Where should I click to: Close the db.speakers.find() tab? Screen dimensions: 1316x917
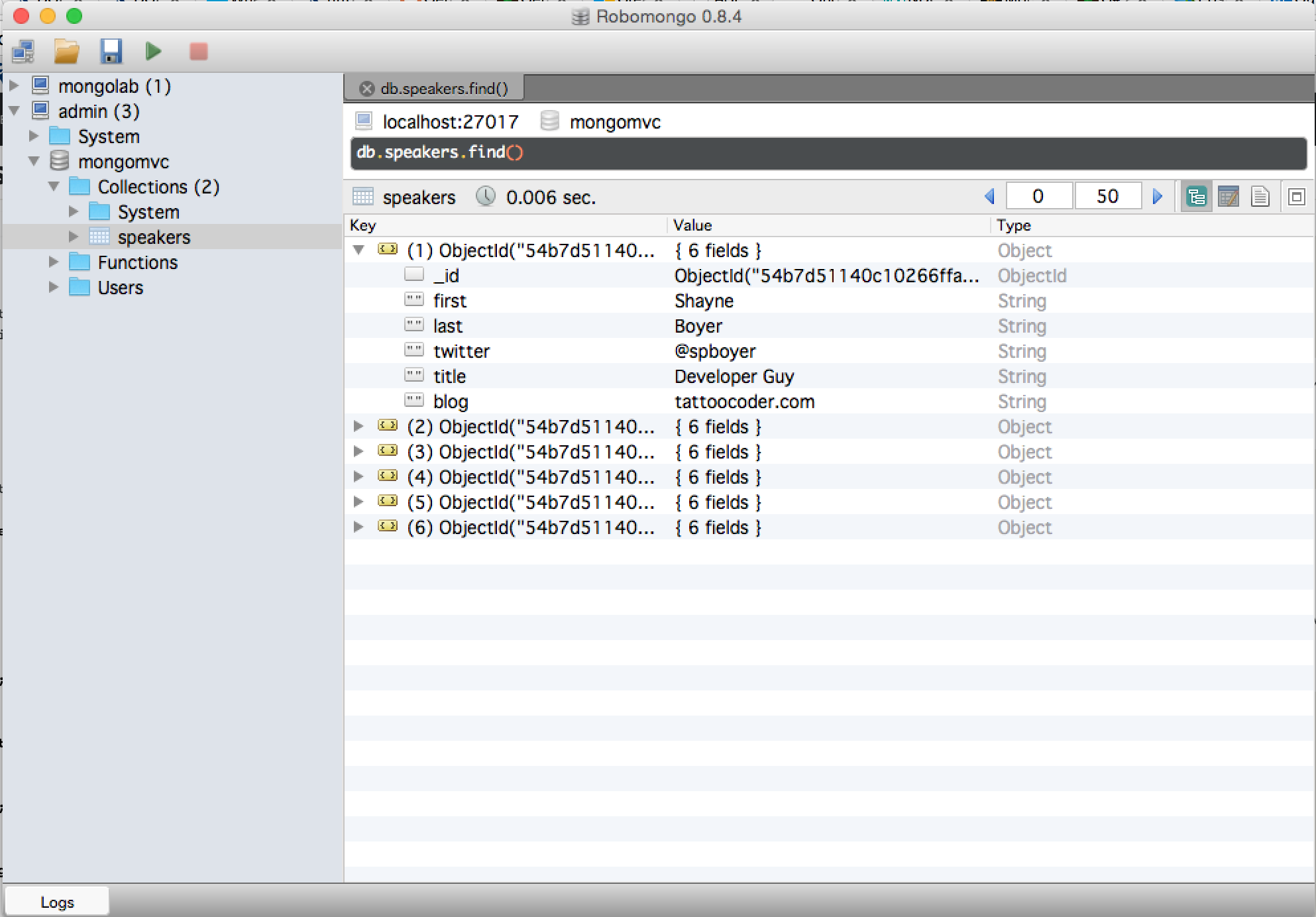point(366,88)
